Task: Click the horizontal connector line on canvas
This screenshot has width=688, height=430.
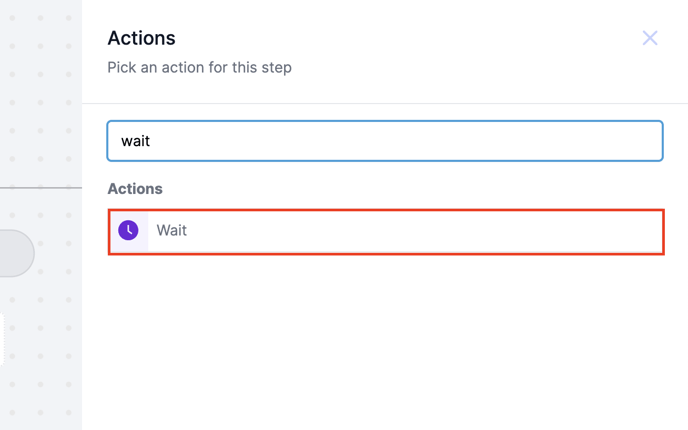Action: coord(40,187)
